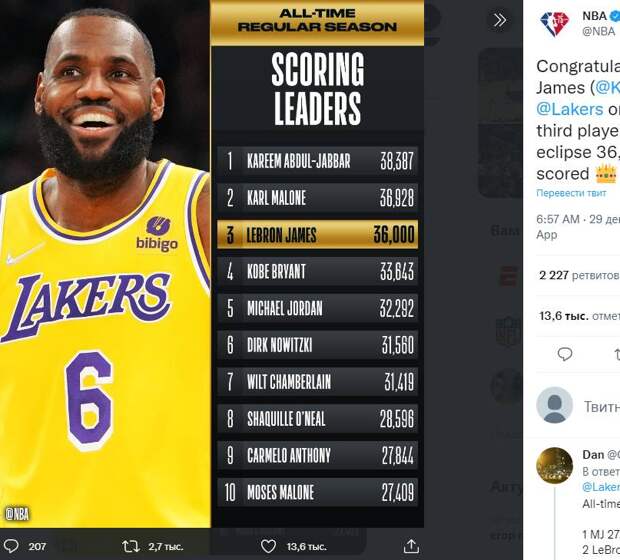Open the NBA logo profile avatar
Screen dimensions: 620x560
click(x=554, y=23)
